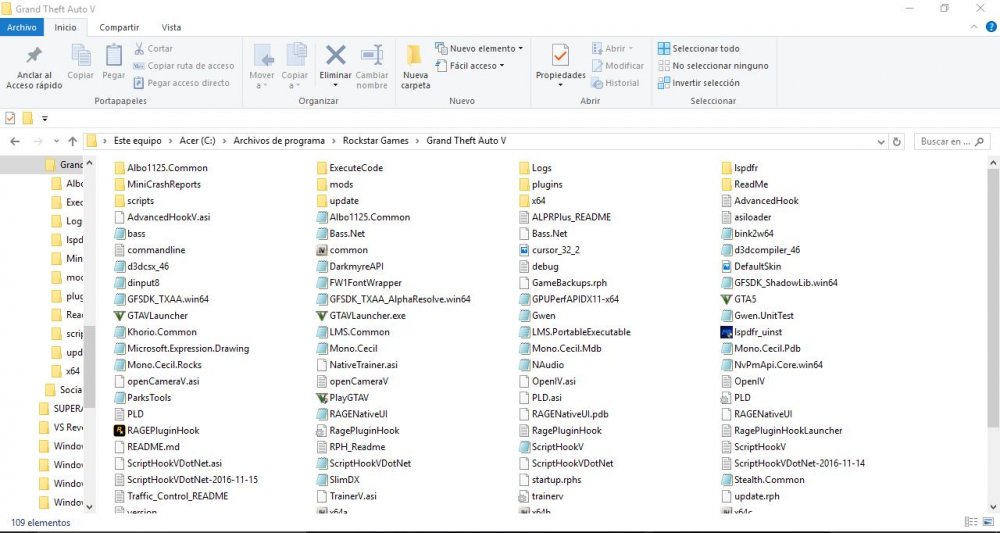Click the properties icon in the quick access toolbar
Viewport: 1000px width, 533px height.
click(x=10, y=119)
